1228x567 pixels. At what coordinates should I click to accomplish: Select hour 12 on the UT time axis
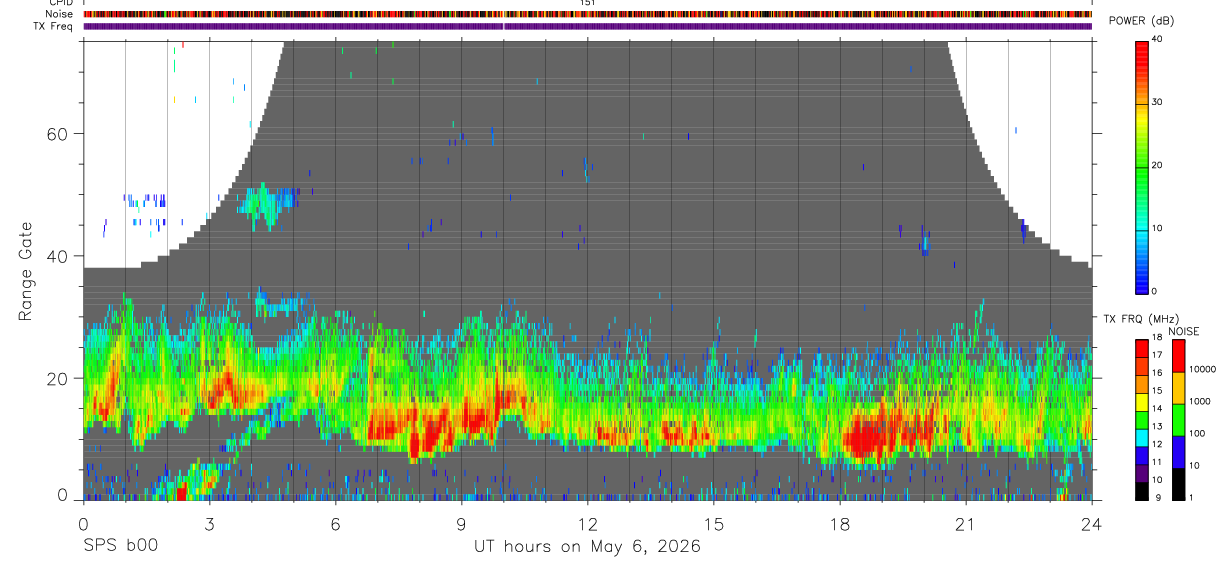click(587, 524)
